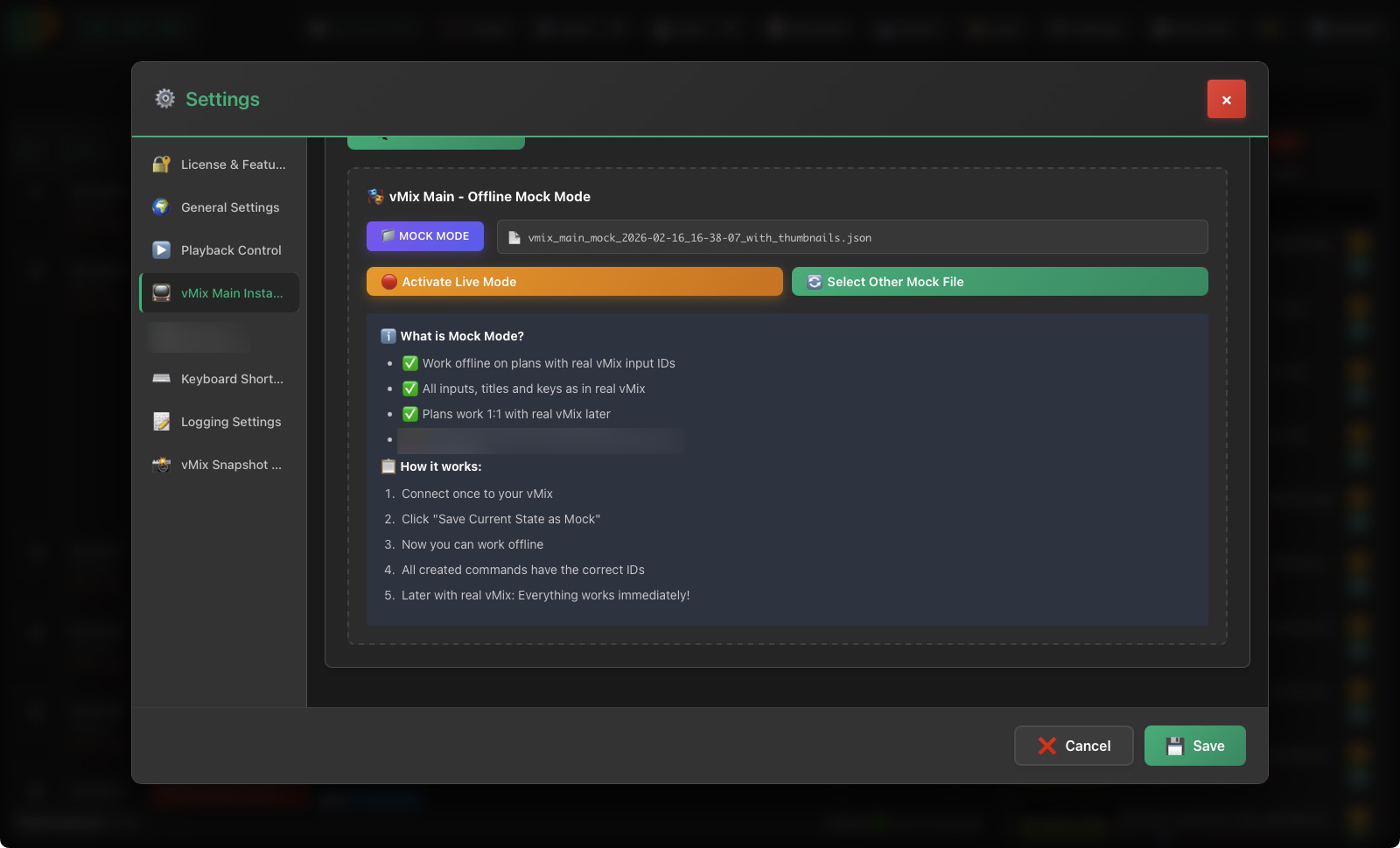Click the play icon beside Playback Control
This screenshot has height=848, width=1400.
tap(162, 249)
